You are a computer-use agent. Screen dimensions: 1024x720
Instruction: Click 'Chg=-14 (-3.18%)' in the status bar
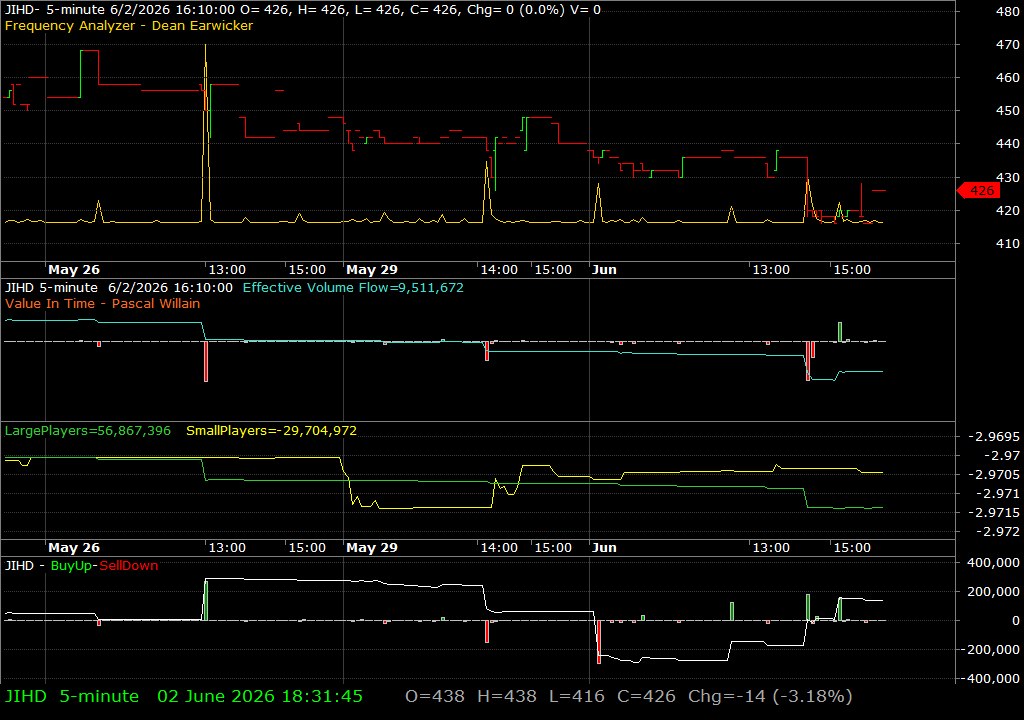pyautogui.click(x=770, y=696)
